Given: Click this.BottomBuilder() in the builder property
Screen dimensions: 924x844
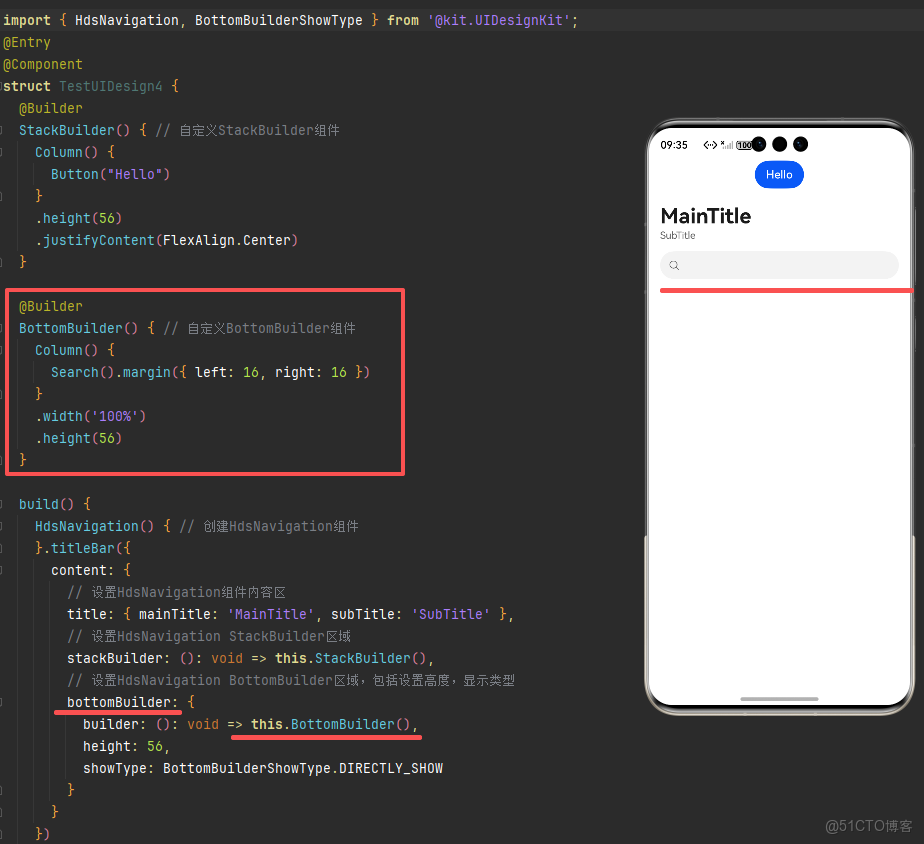Looking at the screenshot, I should [331, 724].
